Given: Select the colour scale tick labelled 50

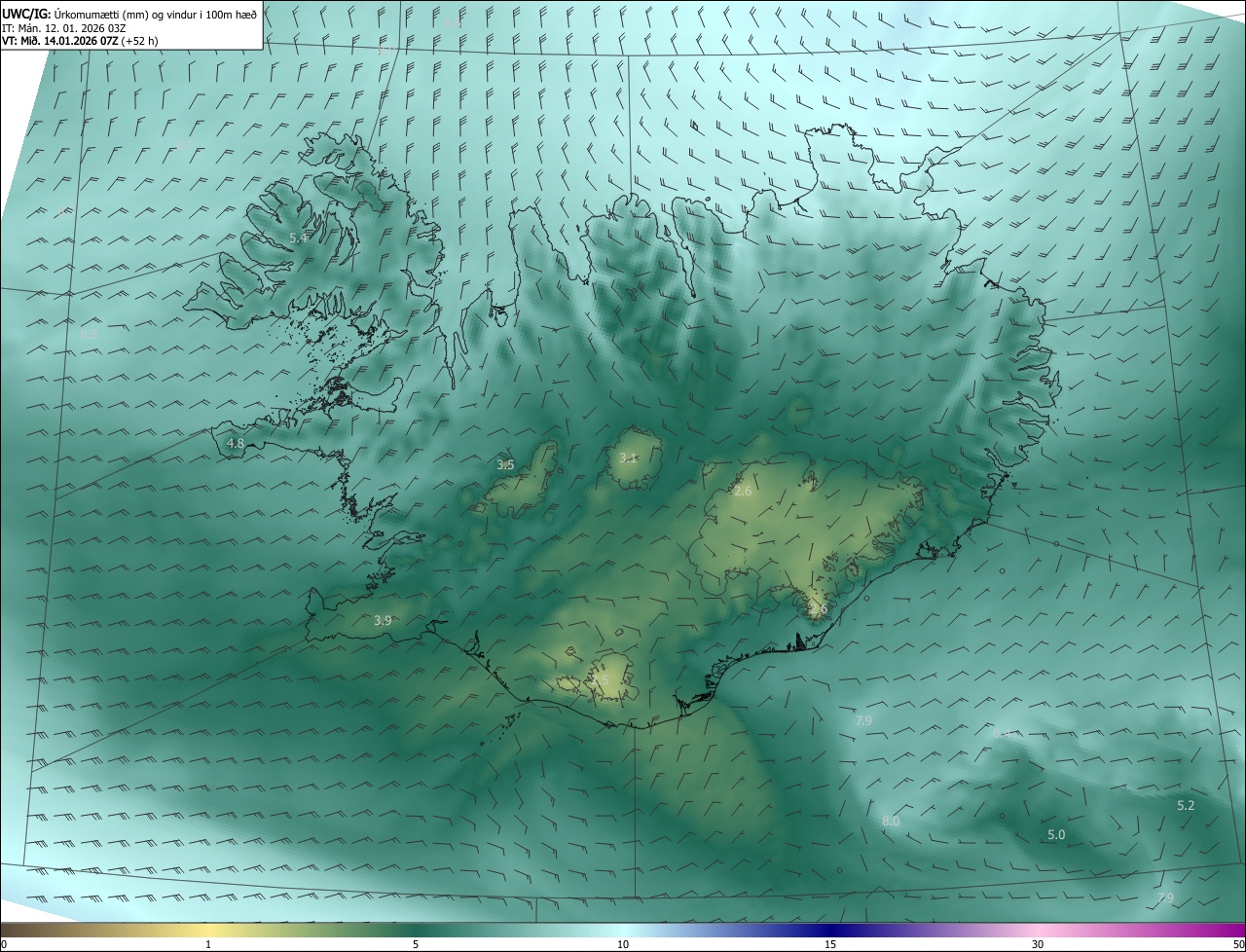Looking at the screenshot, I should [1238, 944].
